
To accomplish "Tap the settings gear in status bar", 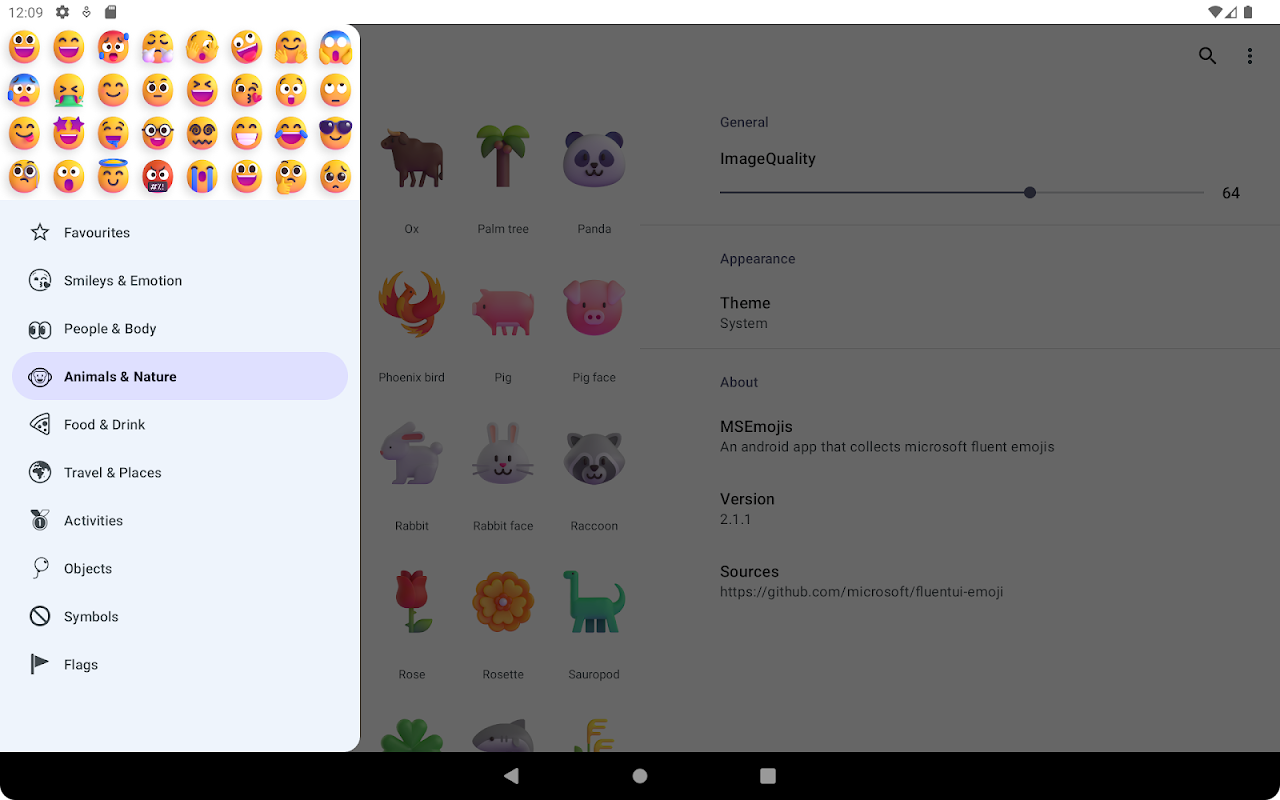I will click(x=62, y=12).
